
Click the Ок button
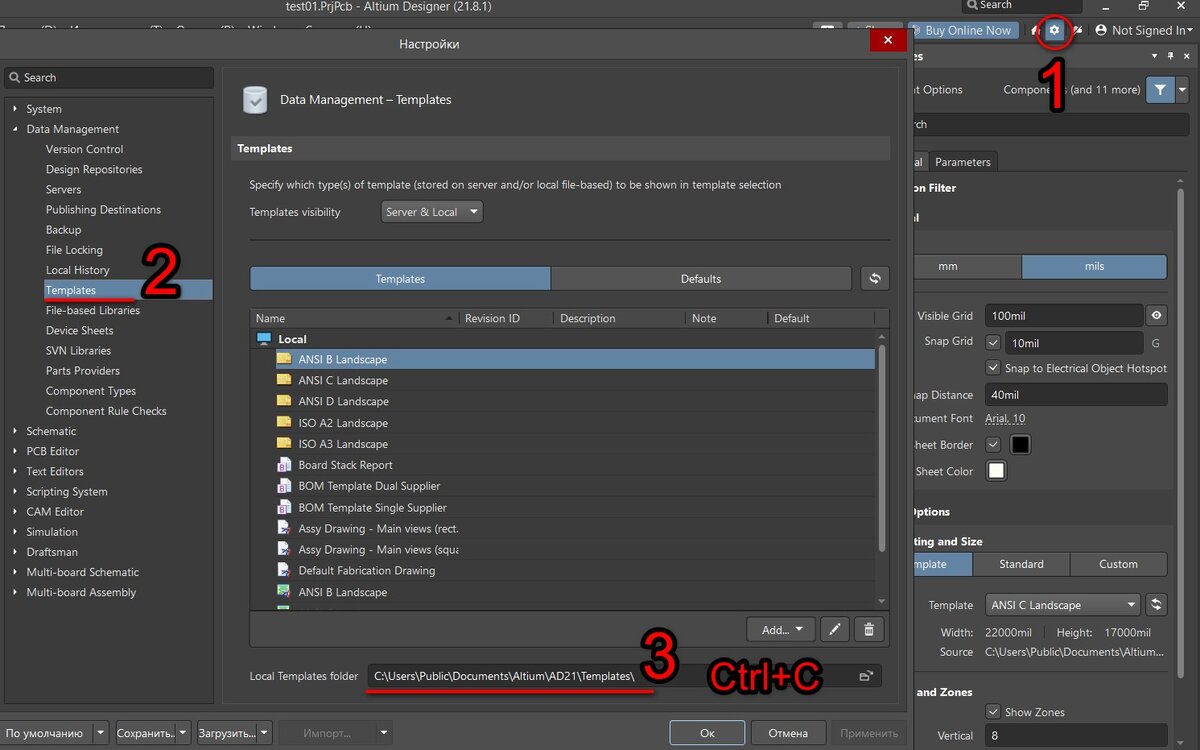point(707,733)
